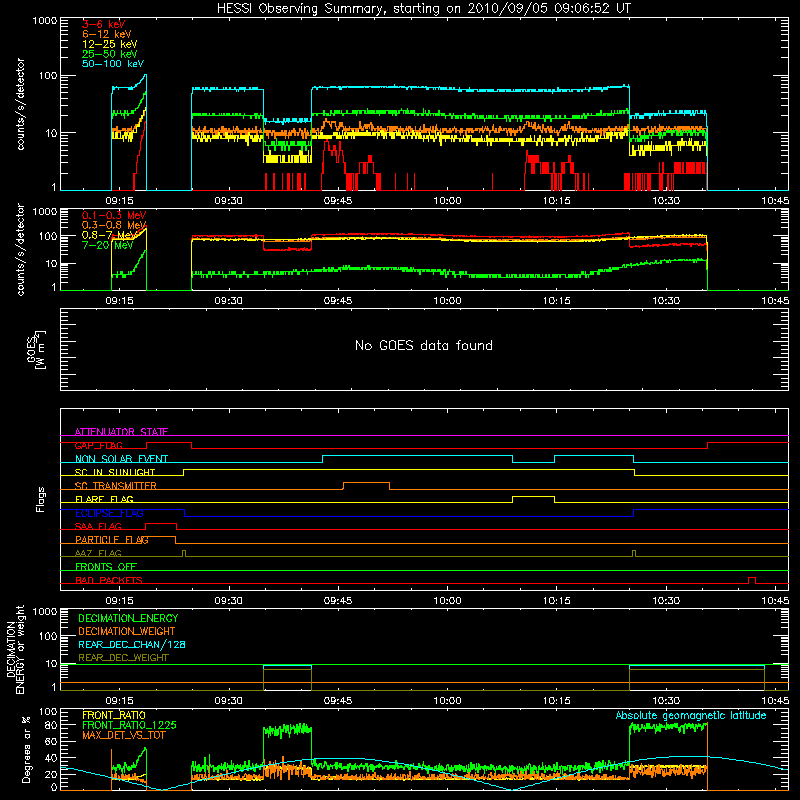Image resolution: width=800 pixels, height=800 pixels.
Task: Select the SC_TRANSMITTER flag label
Action: point(116,486)
